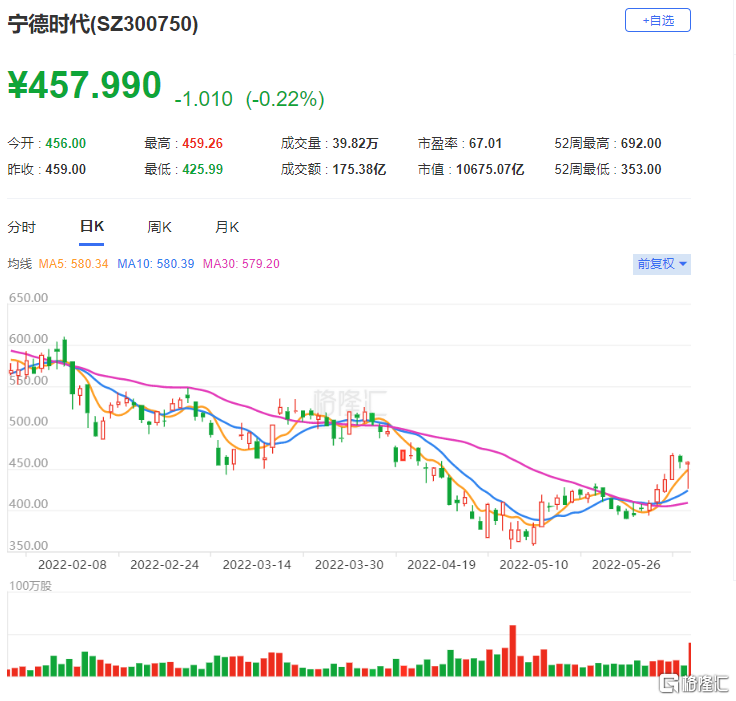Viewport: 736px width, 701px height.
Task: Click the 650.00 price axis label
Action: (28, 298)
